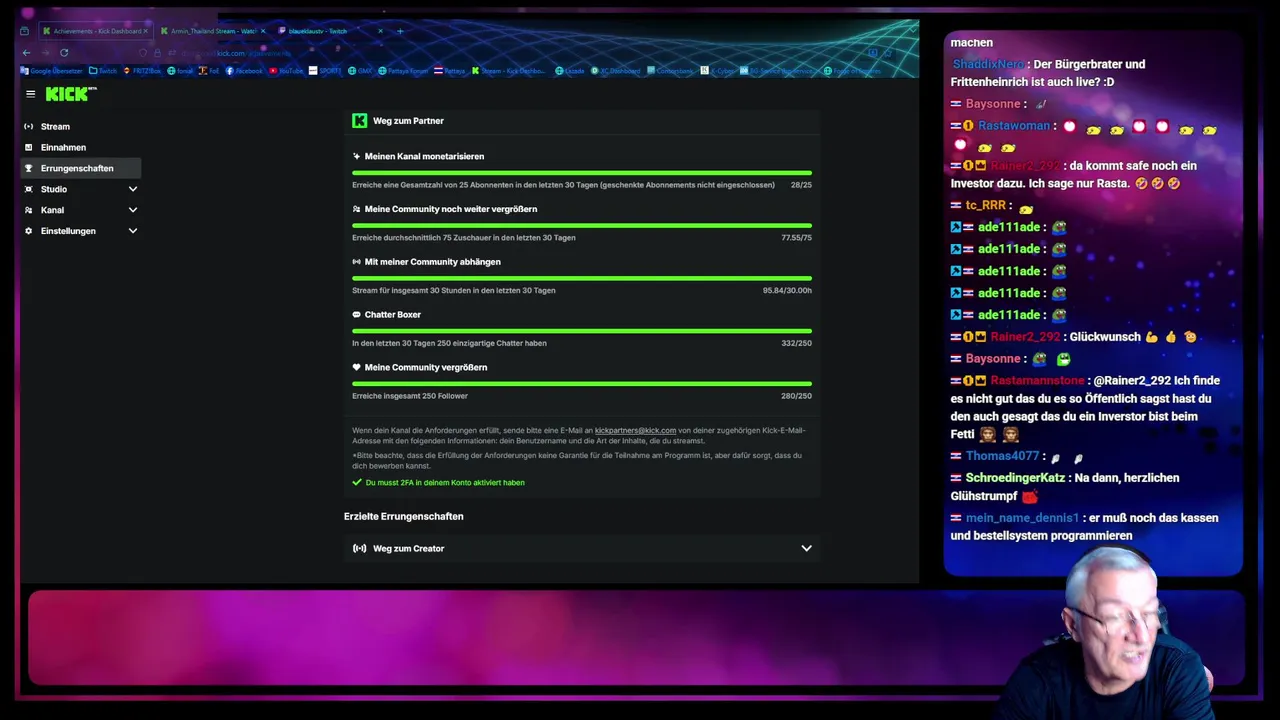Click the broadcast icon beside Weg zum Creator
This screenshot has width=1280, height=720.
[x=360, y=548]
